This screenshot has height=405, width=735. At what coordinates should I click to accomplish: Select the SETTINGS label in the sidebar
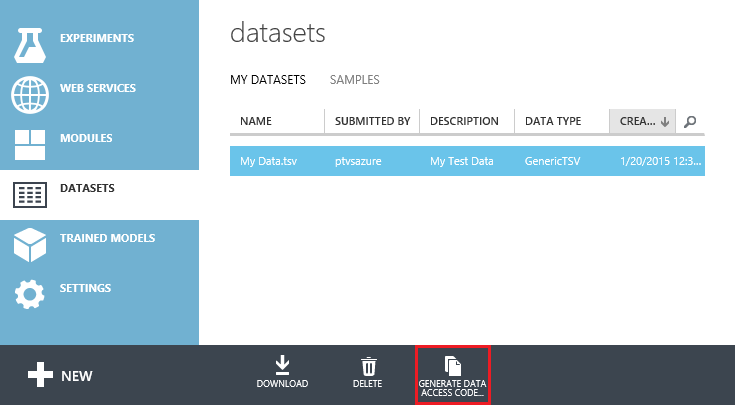point(85,288)
